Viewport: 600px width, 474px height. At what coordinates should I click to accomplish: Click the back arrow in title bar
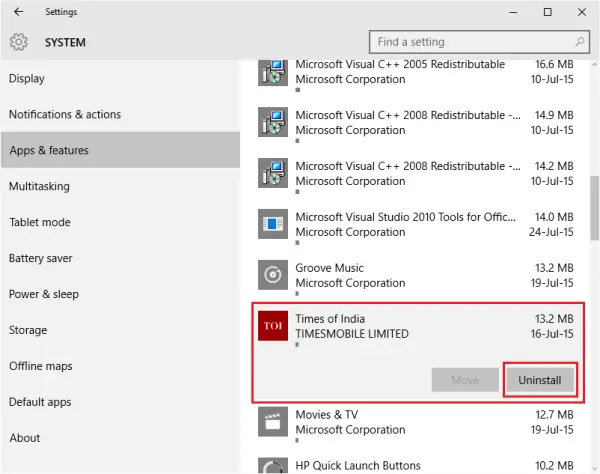[x=18, y=12]
